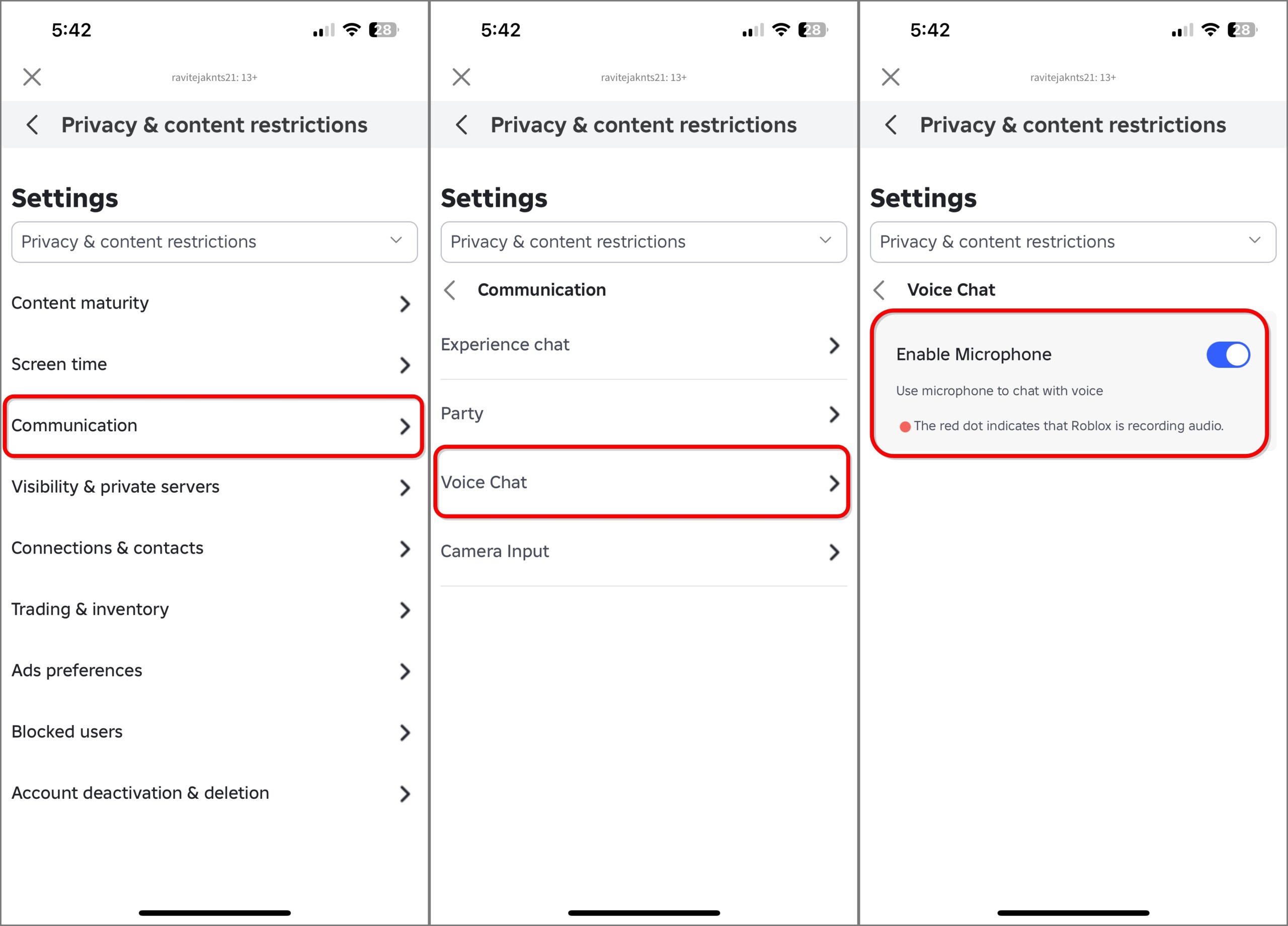This screenshot has width=1288, height=926.
Task: Open the Experience chat option
Action: (641, 345)
